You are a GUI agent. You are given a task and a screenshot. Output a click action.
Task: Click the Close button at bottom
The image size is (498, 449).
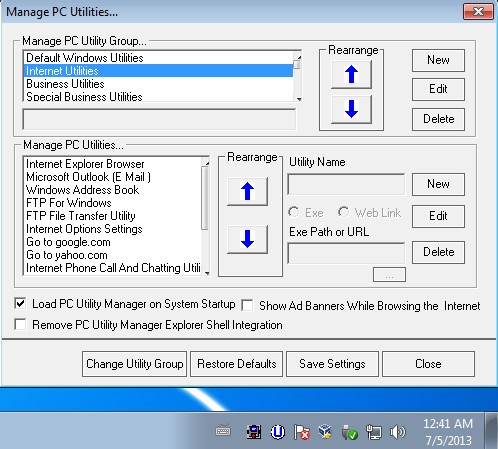[x=428, y=364]
